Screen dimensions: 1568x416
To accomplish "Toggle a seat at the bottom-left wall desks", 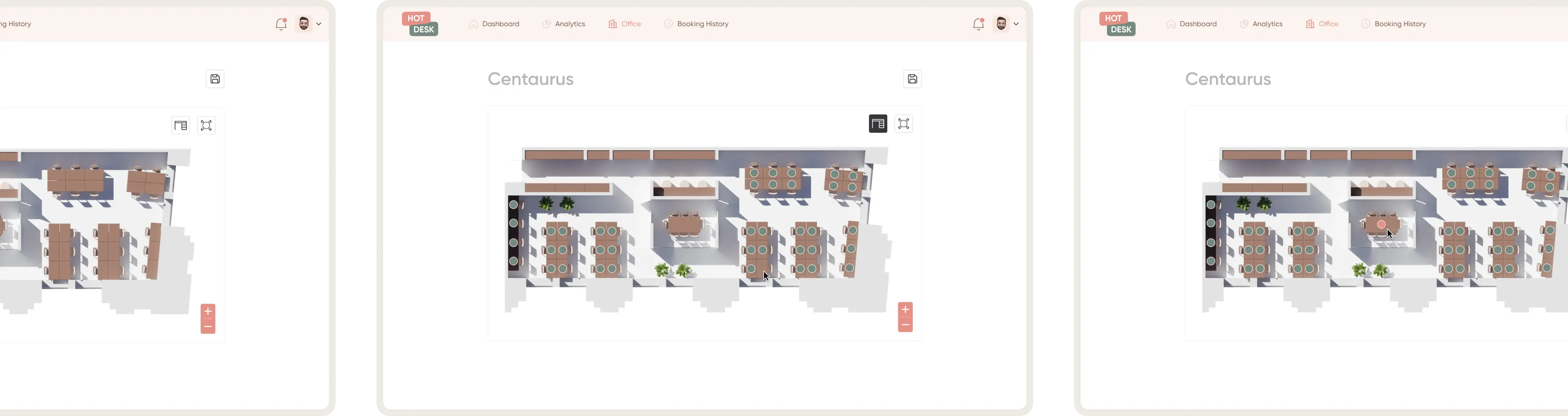I will click(x=514, y=261).
